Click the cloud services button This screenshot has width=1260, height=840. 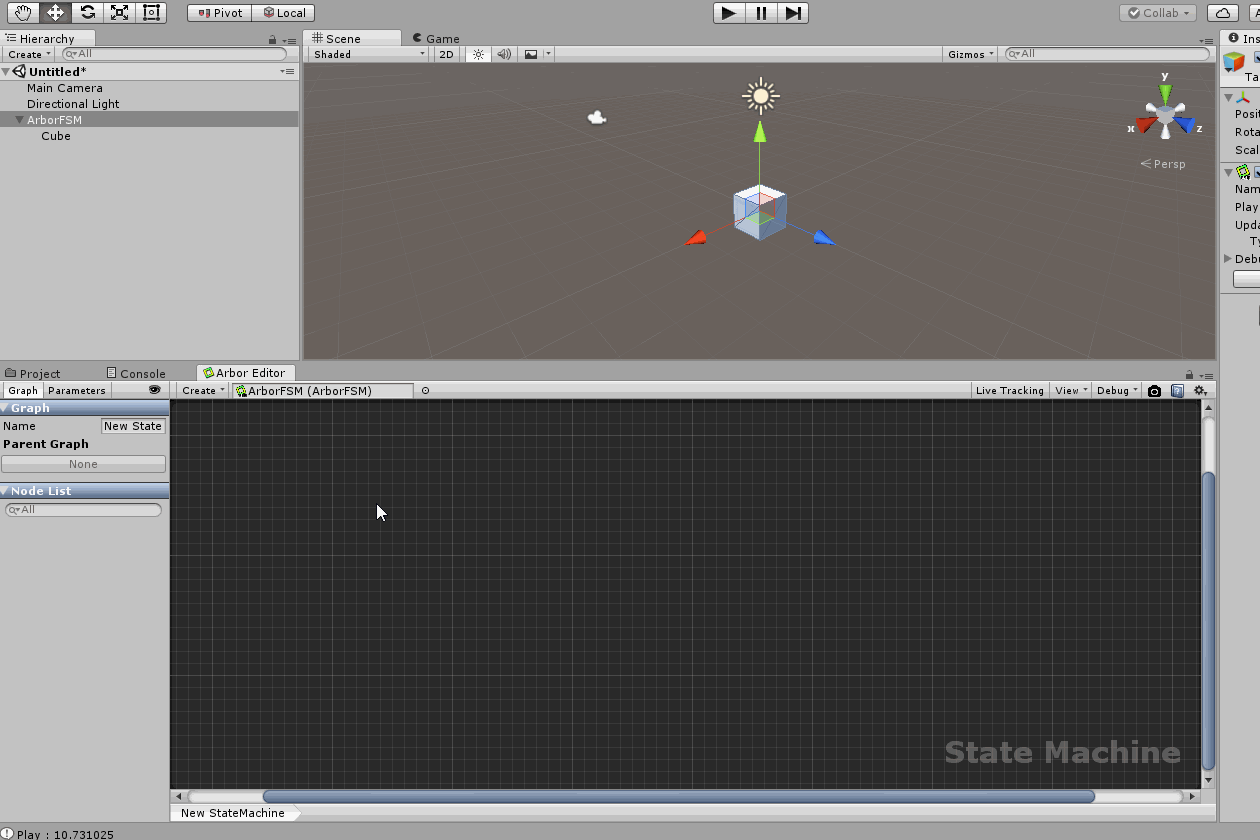tap(1222, 13)
